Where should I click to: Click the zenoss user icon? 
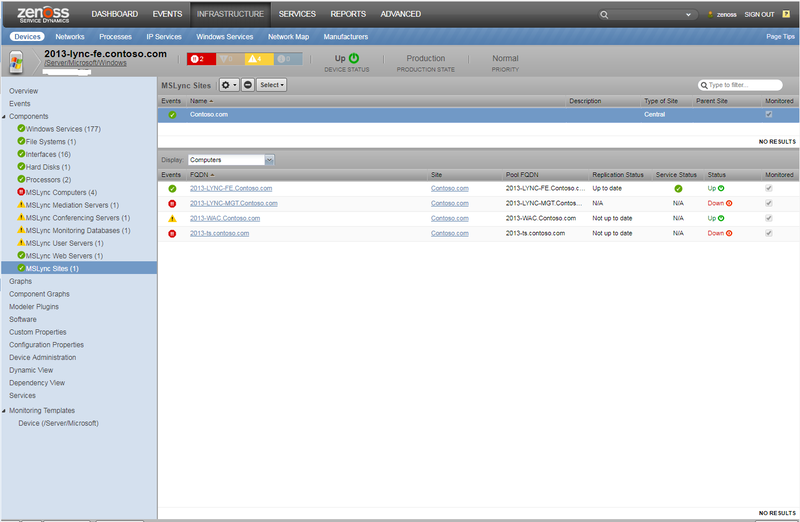[x=710, y=15]
